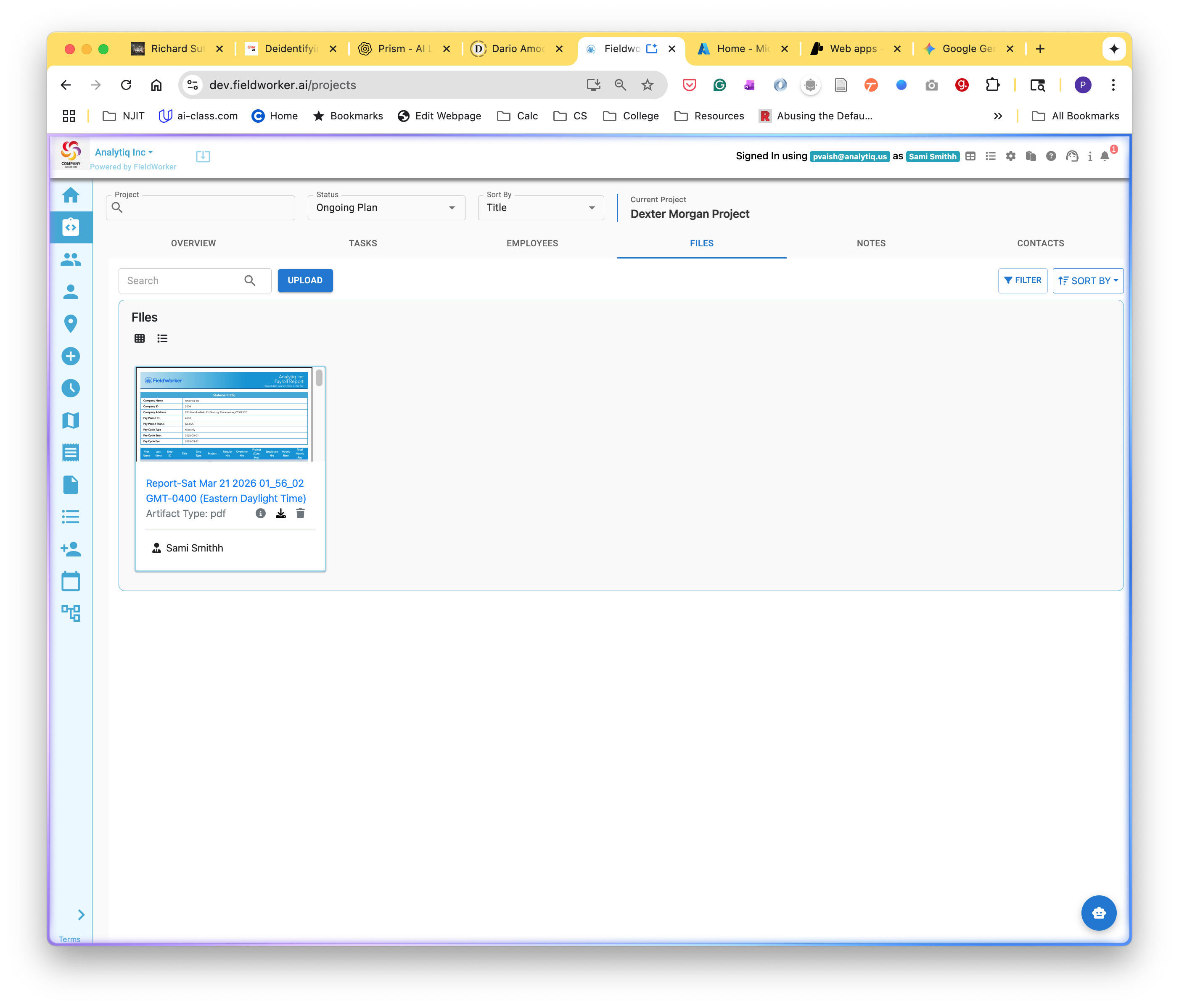Open the clock time tracking sidebar icon
This screenshot has width=1179, height=1008.
coord(71,388)
